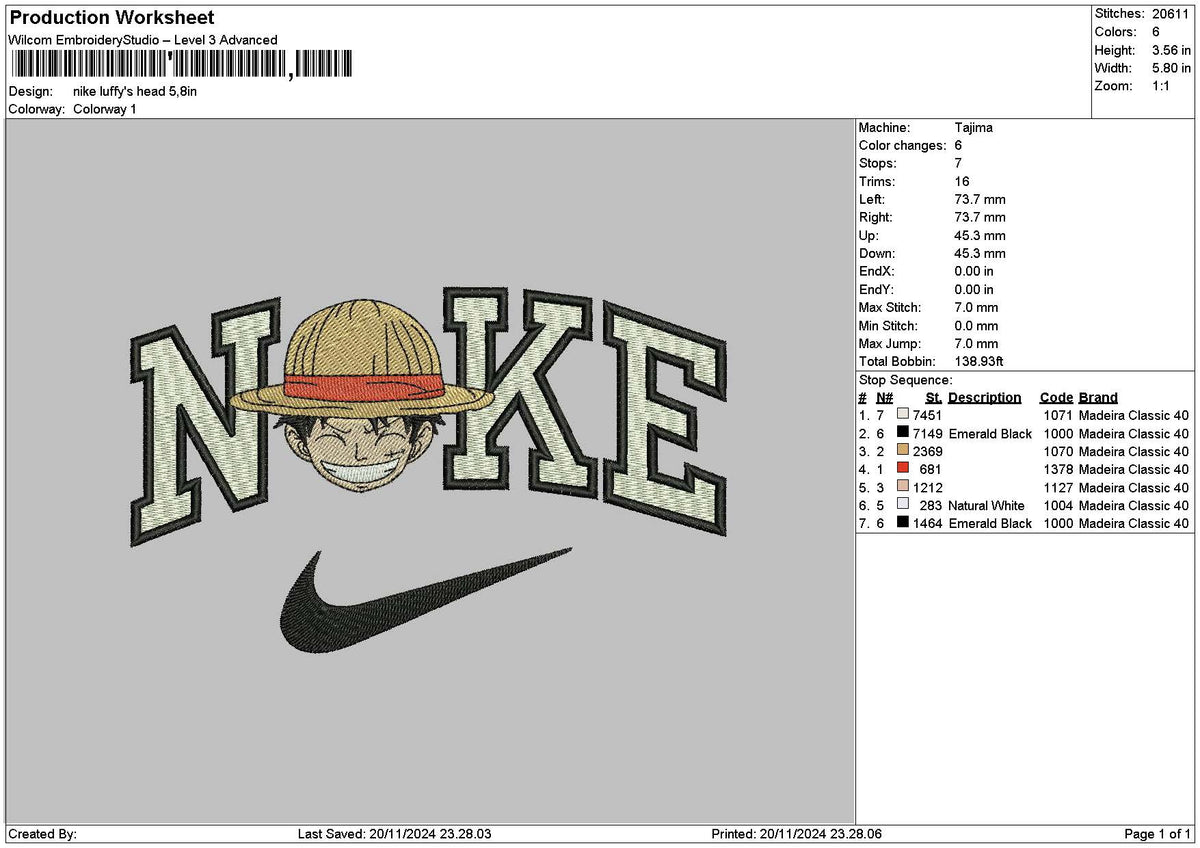Click the Stitches value "20611"

point(1171,14)
